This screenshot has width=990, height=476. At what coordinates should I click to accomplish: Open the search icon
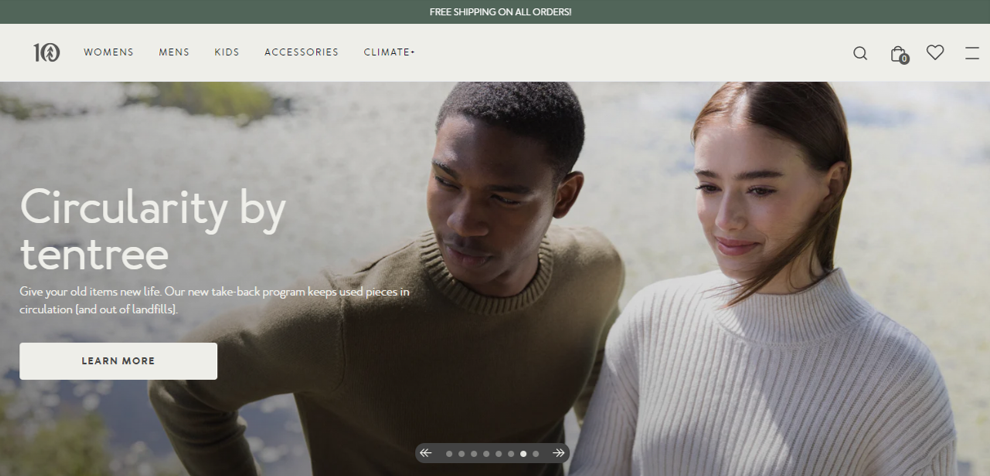pyautogui.click(x=860, y=53)
